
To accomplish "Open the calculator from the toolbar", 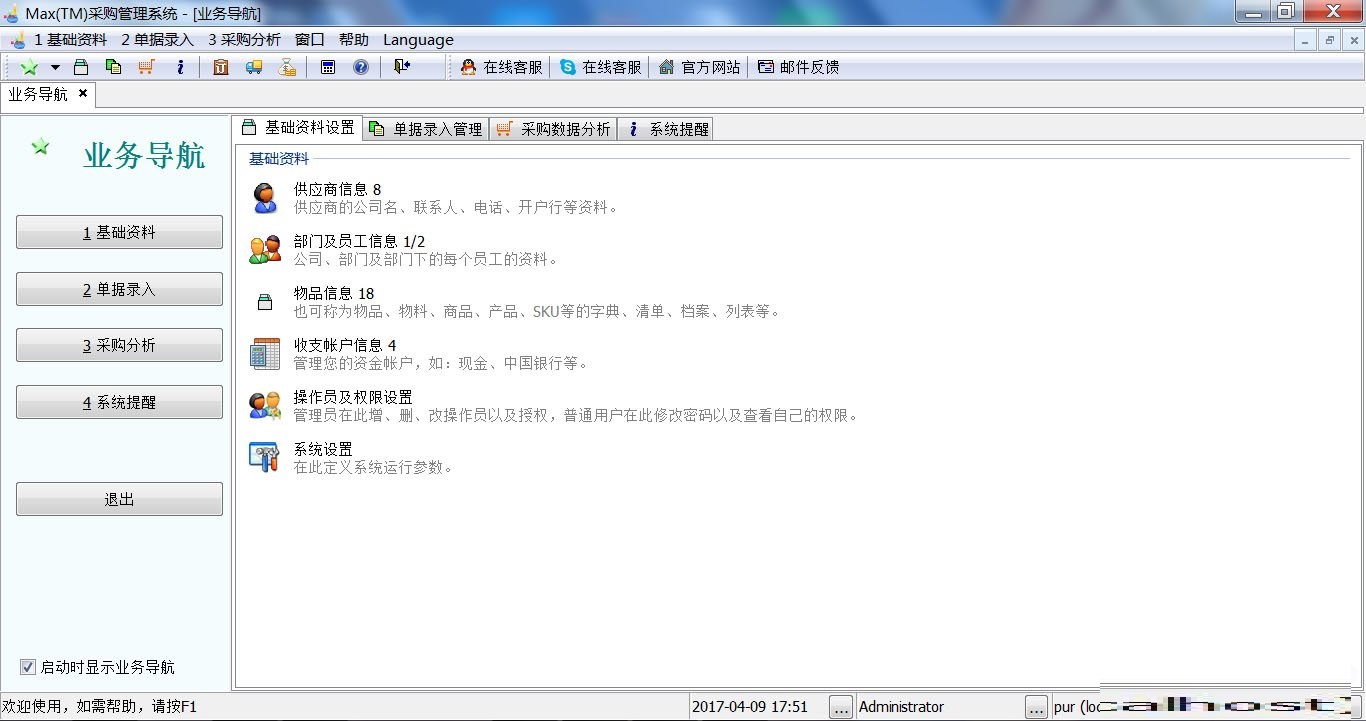I will coord(328,67).
